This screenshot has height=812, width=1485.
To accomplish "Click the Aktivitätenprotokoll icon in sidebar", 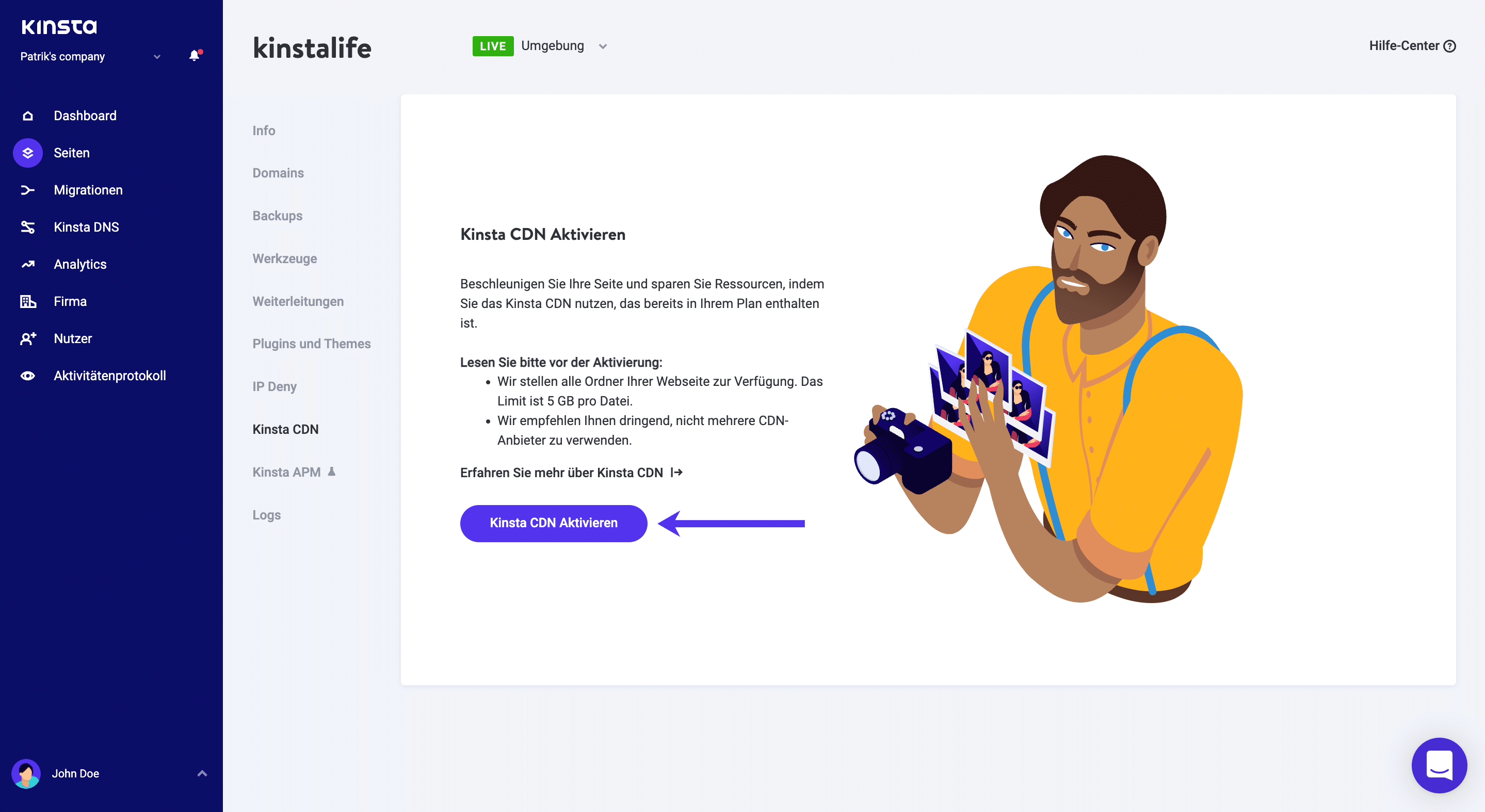I will pyautogui.click(x=27, y=375).
